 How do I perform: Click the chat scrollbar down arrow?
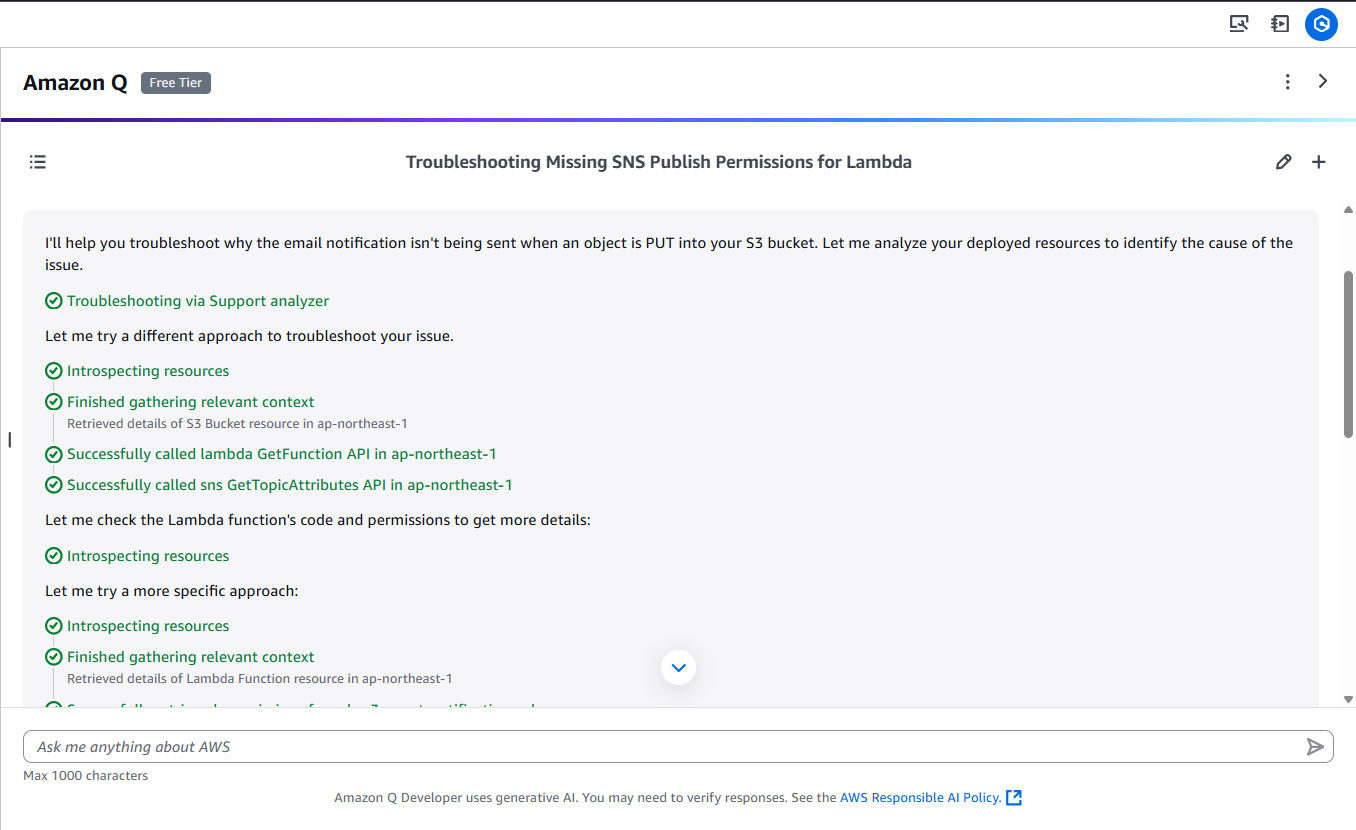tap(1348, 699)
